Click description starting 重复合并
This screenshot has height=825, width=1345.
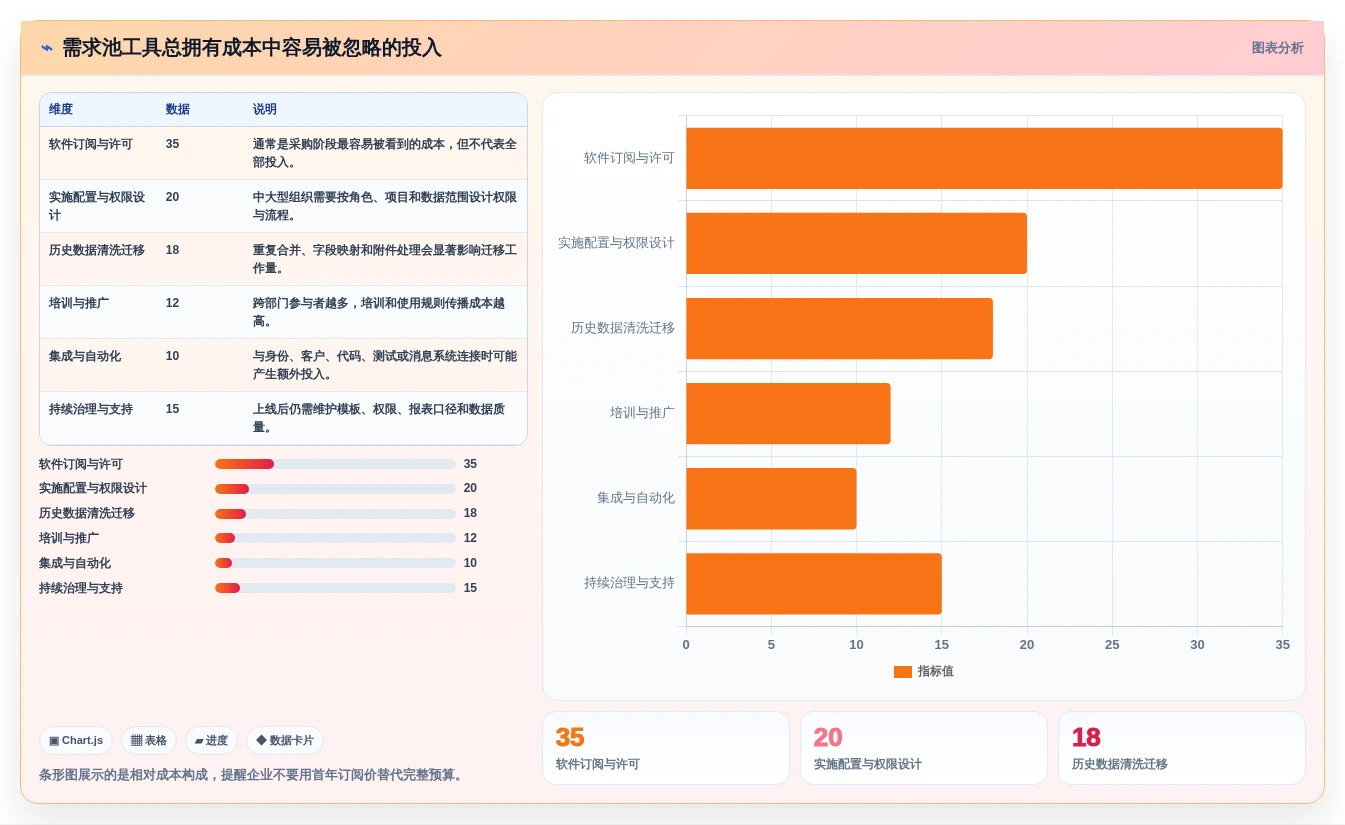pyautogui.click(x=385, y=259)
